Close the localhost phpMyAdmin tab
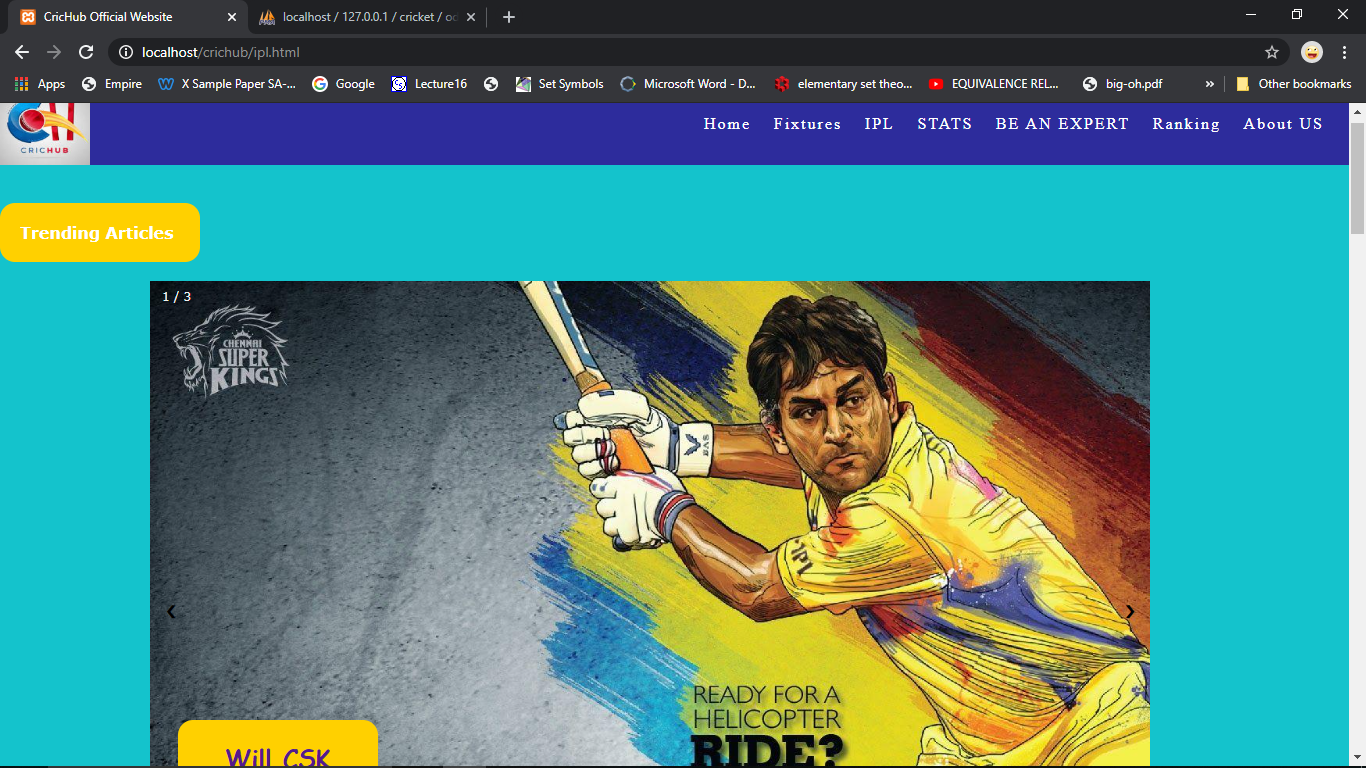Viewport: 1366px width, 768px height. pyautogui.click(x=471, y=17)
